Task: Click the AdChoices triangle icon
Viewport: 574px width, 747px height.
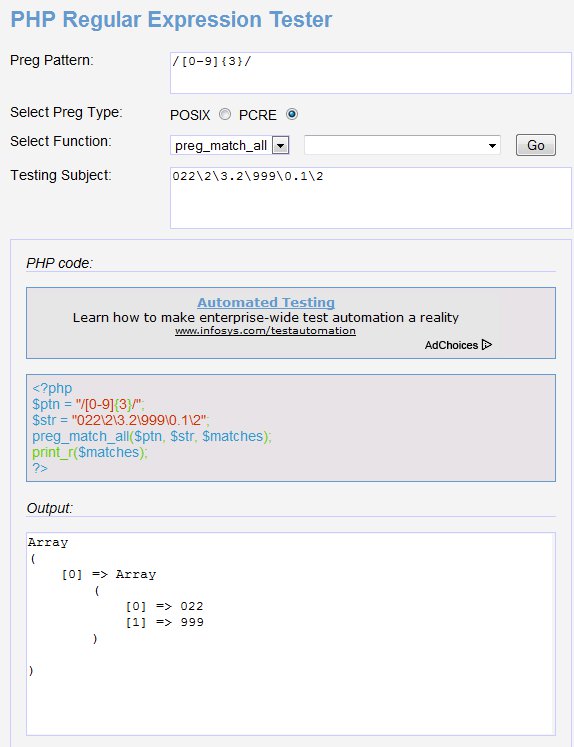Action: 486,344
